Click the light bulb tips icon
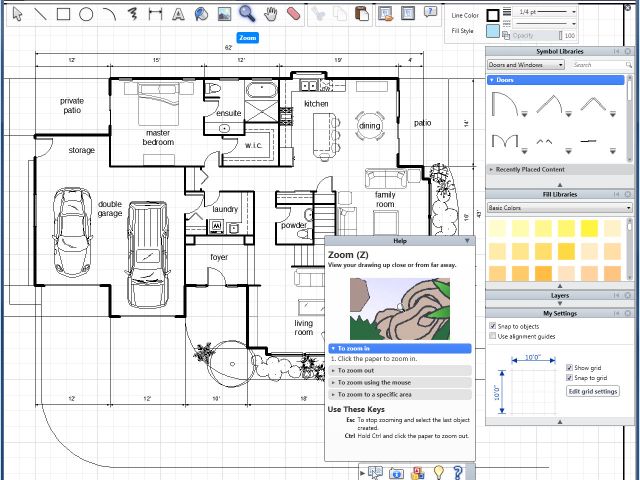The image size is (640, 480). pyautogui.click(x=436, y=472)
